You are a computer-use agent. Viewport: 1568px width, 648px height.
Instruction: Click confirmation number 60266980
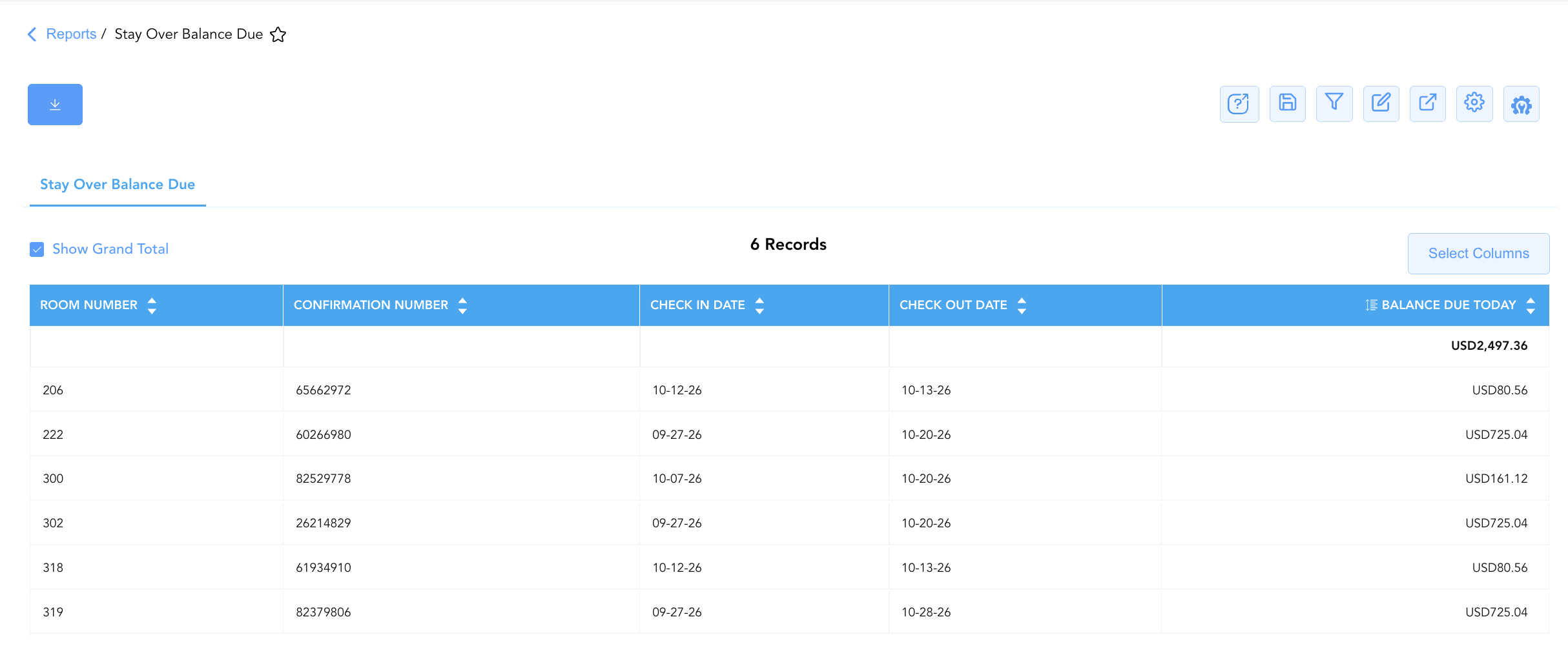click(323, 435)
